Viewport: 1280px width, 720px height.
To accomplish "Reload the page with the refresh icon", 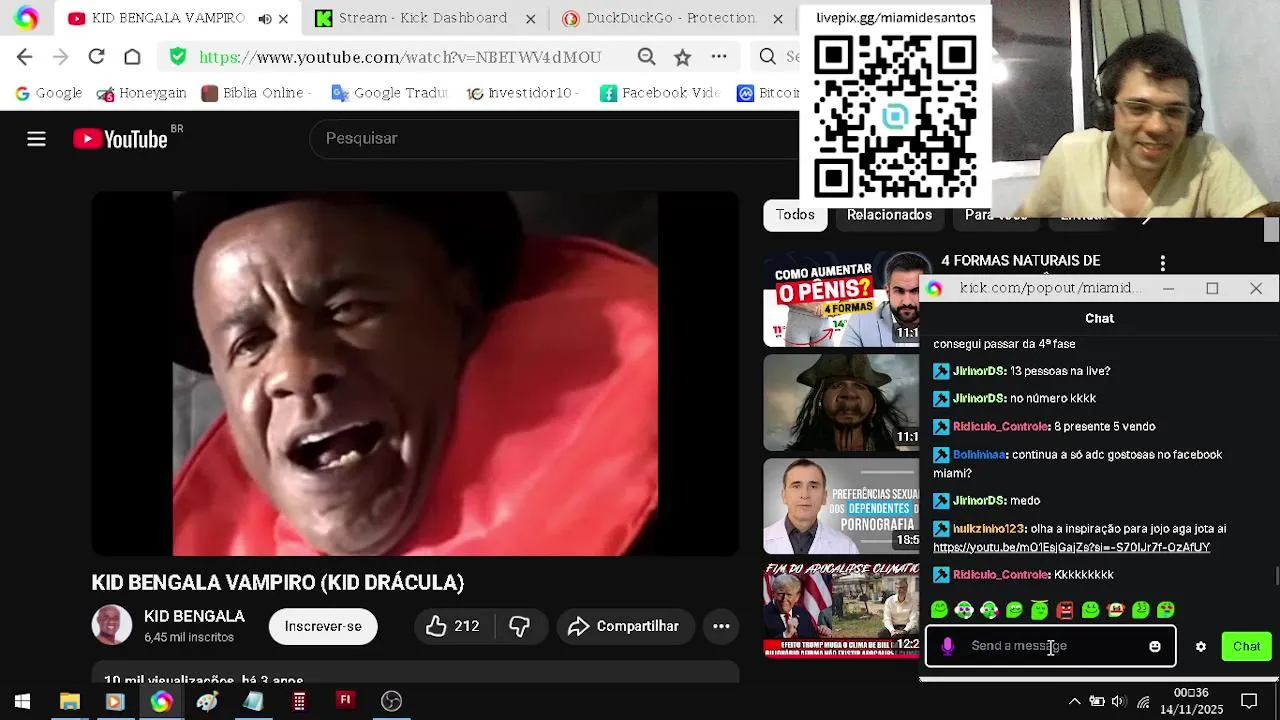I will (96, 57).
